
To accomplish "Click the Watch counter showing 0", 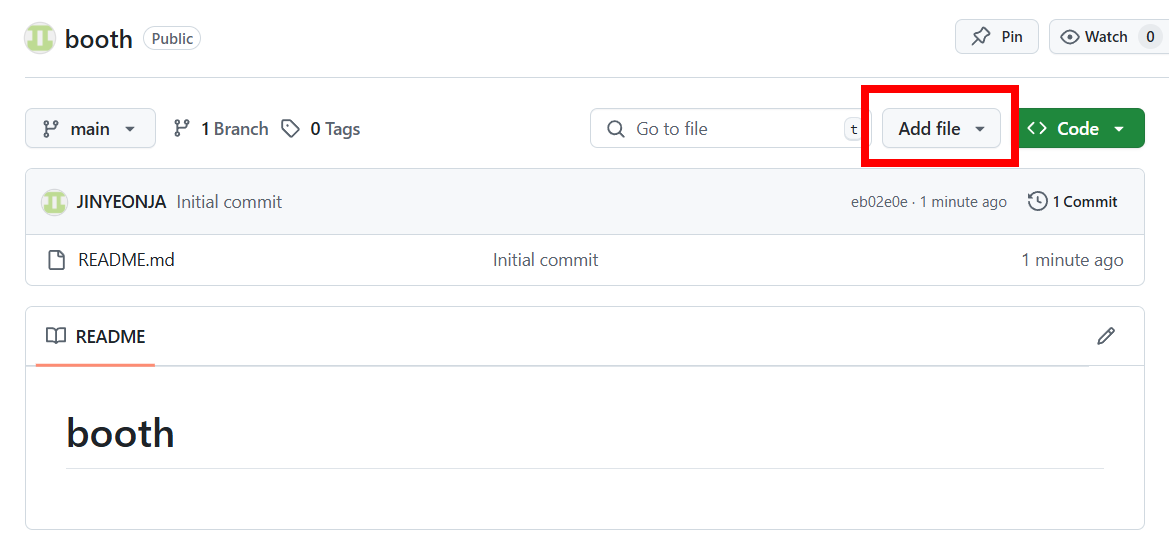I will (1150, 37).
